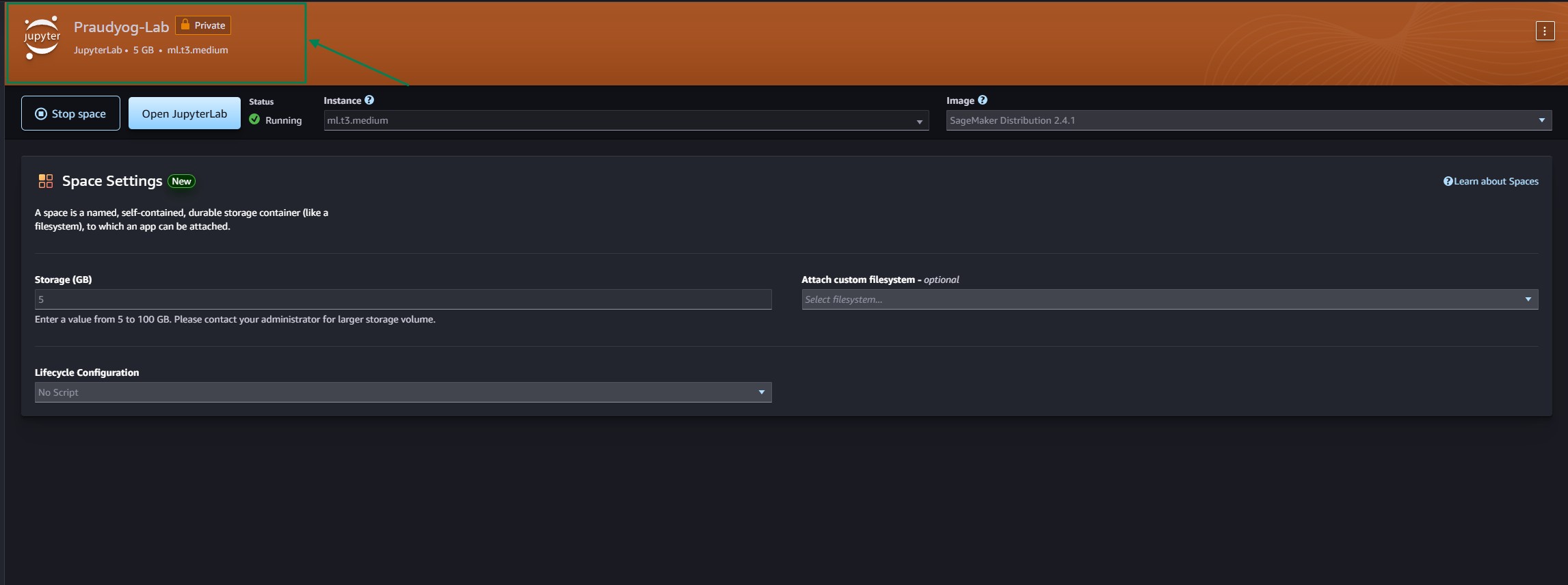The image size is (1568, 585).
Task: Click the Jupyter logo in the header
Action: point(42,38)
